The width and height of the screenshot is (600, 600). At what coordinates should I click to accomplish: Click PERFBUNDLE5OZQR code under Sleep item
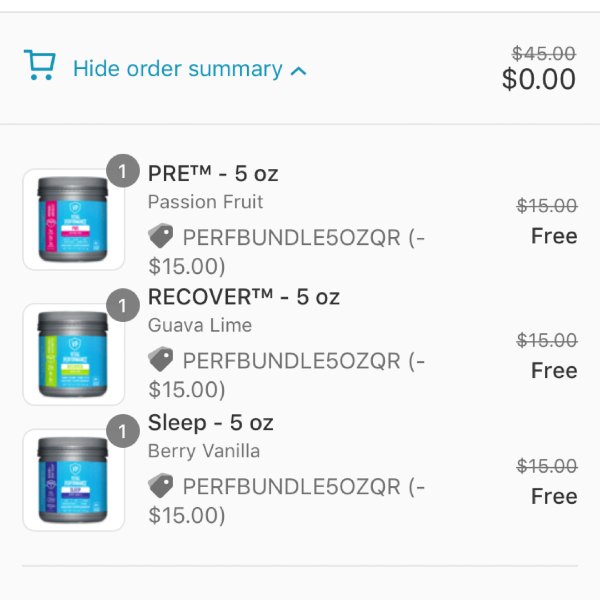pyautogui.click(x=292, y=487)
